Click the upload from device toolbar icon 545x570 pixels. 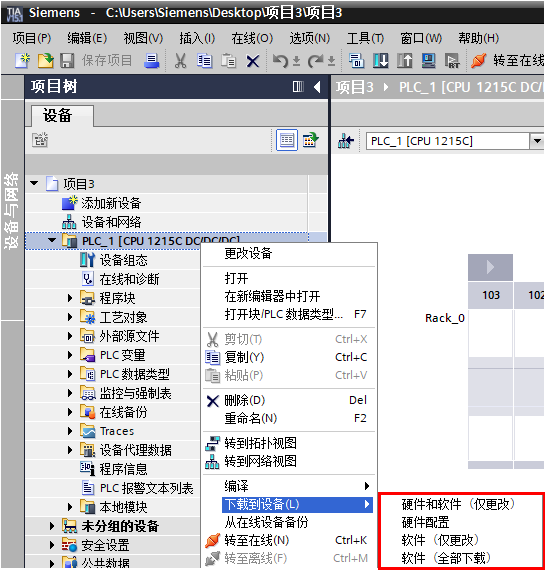point(404,60)
